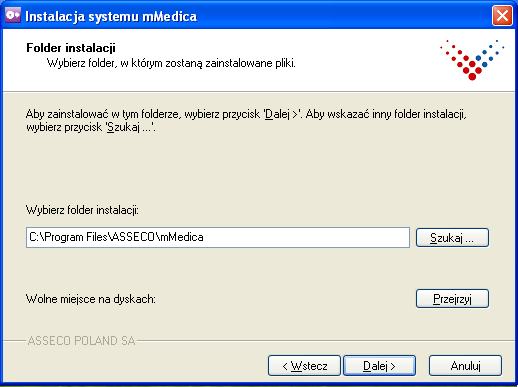Close the mMedica installer window
This screenshot has height=387, width=518.
(502, 16)
